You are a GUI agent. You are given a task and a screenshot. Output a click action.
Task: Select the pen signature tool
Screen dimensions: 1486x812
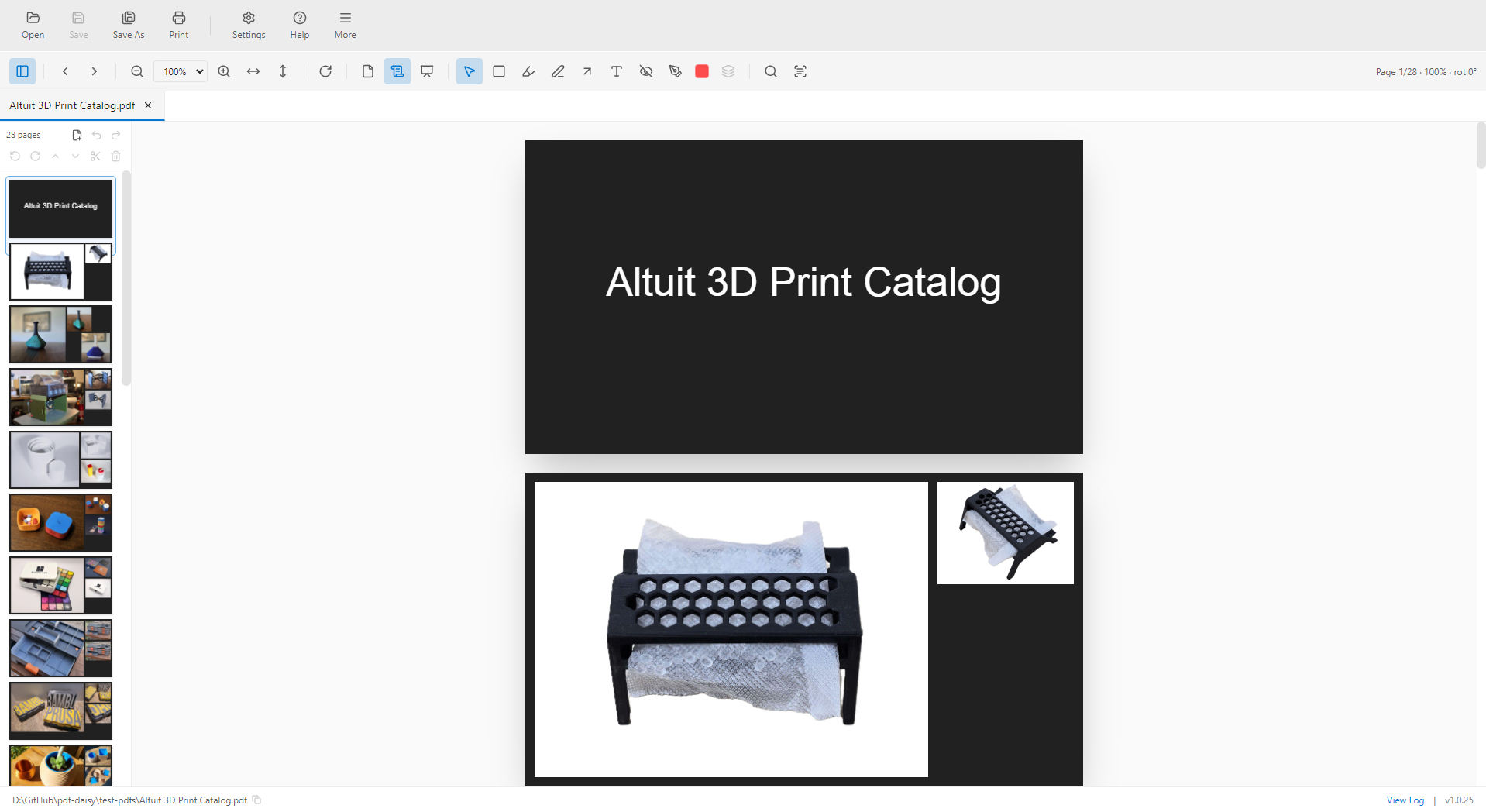(676, 71)
